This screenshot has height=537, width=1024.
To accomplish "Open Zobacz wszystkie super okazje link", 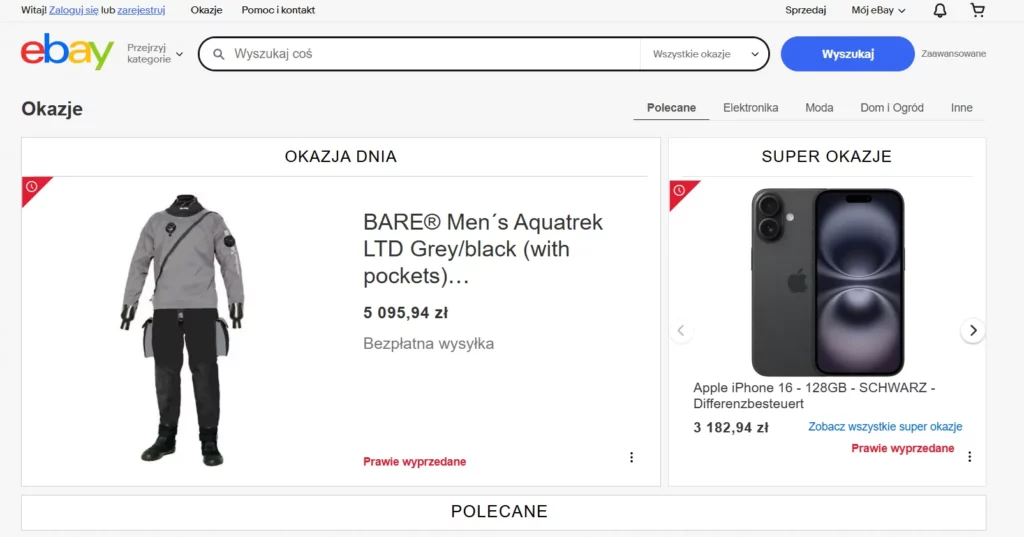I will coord(885,427).
